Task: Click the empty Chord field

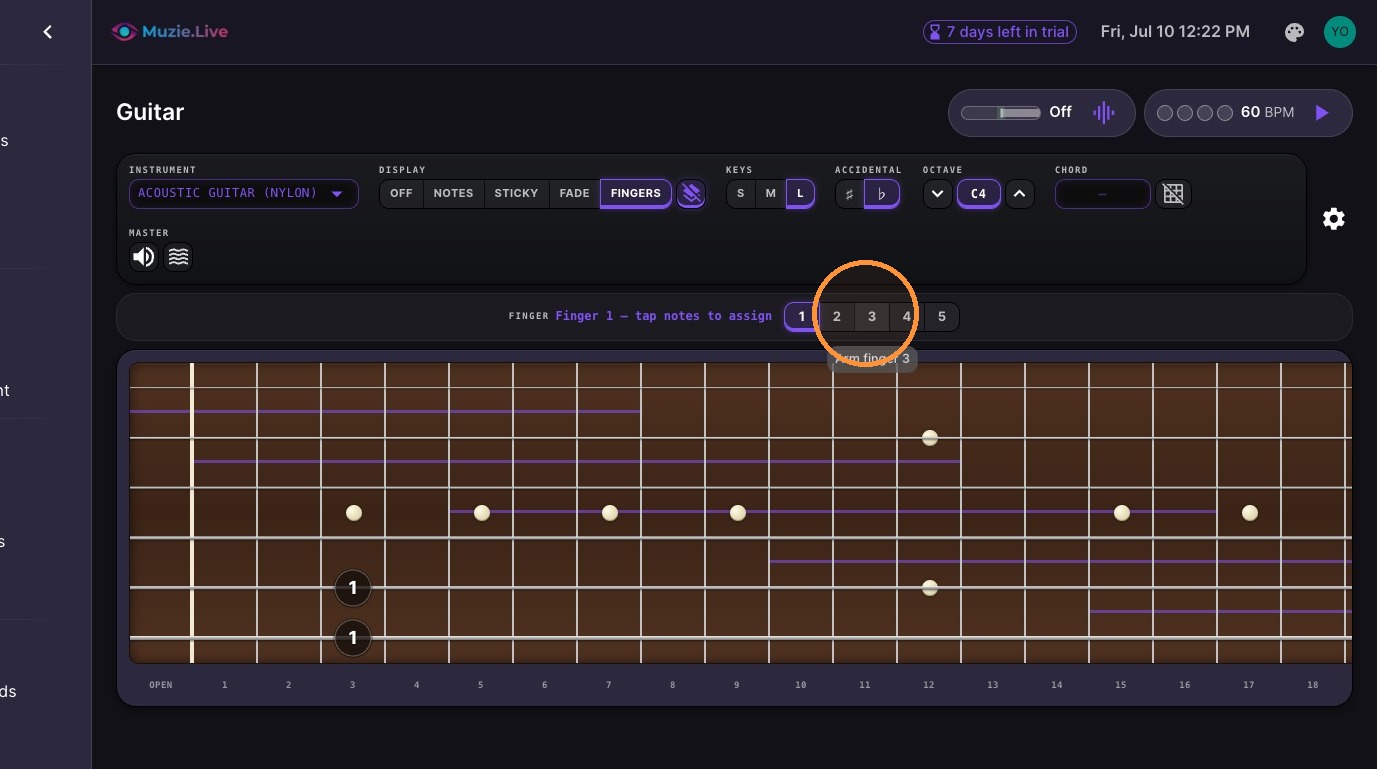Action: pyautogui.click(x=1102, y=193)
